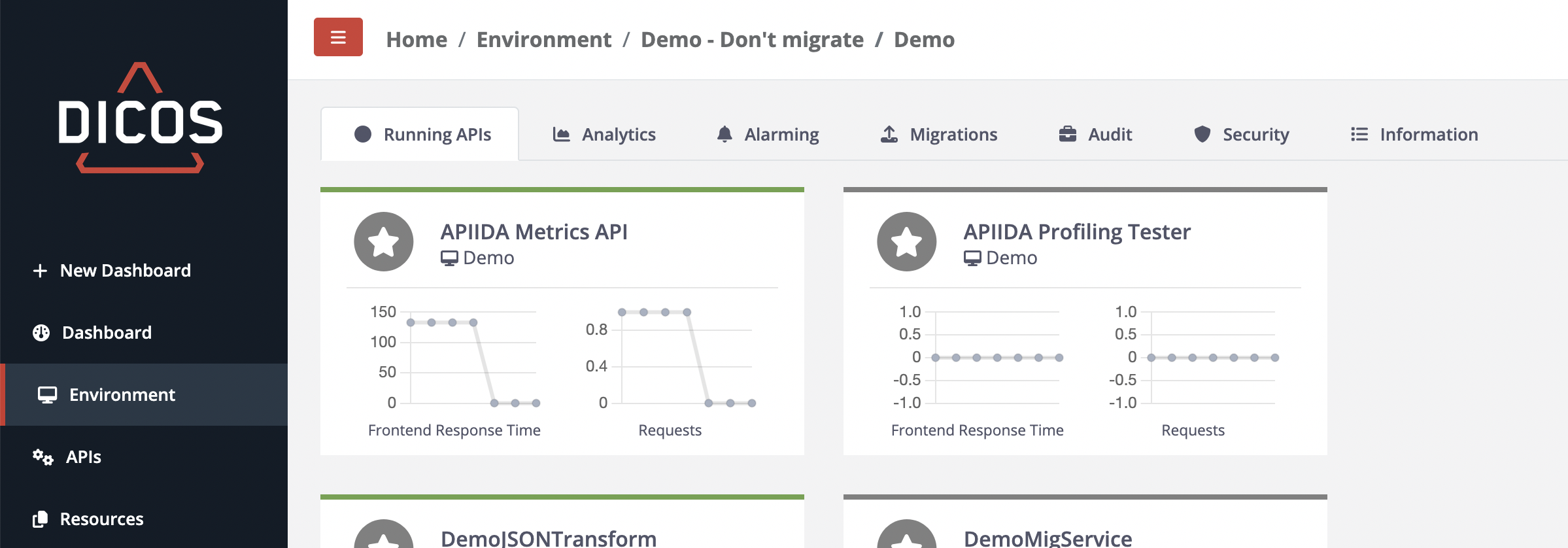Open the Information tab
This screenshot has width=1568, height=548.
1414,135
